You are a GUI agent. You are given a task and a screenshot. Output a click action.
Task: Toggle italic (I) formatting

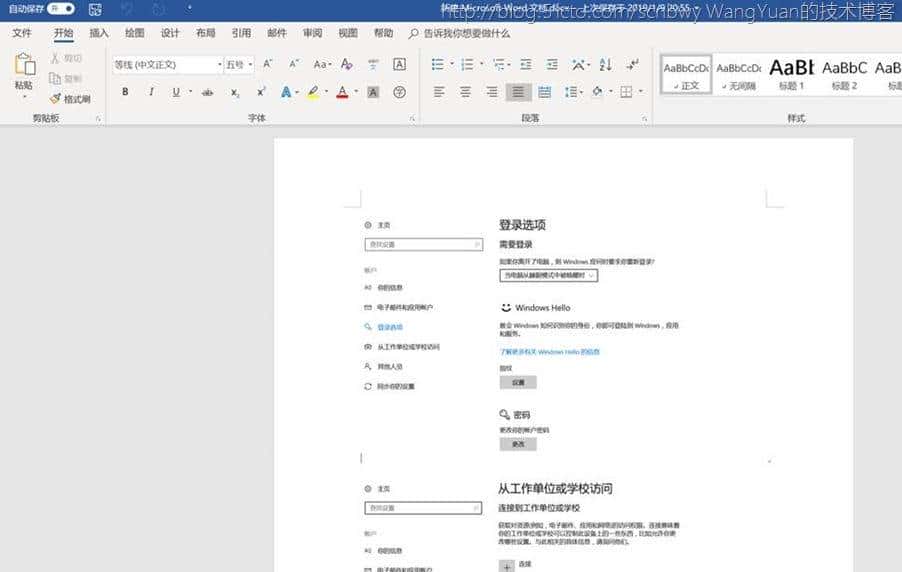pos(151,91)
